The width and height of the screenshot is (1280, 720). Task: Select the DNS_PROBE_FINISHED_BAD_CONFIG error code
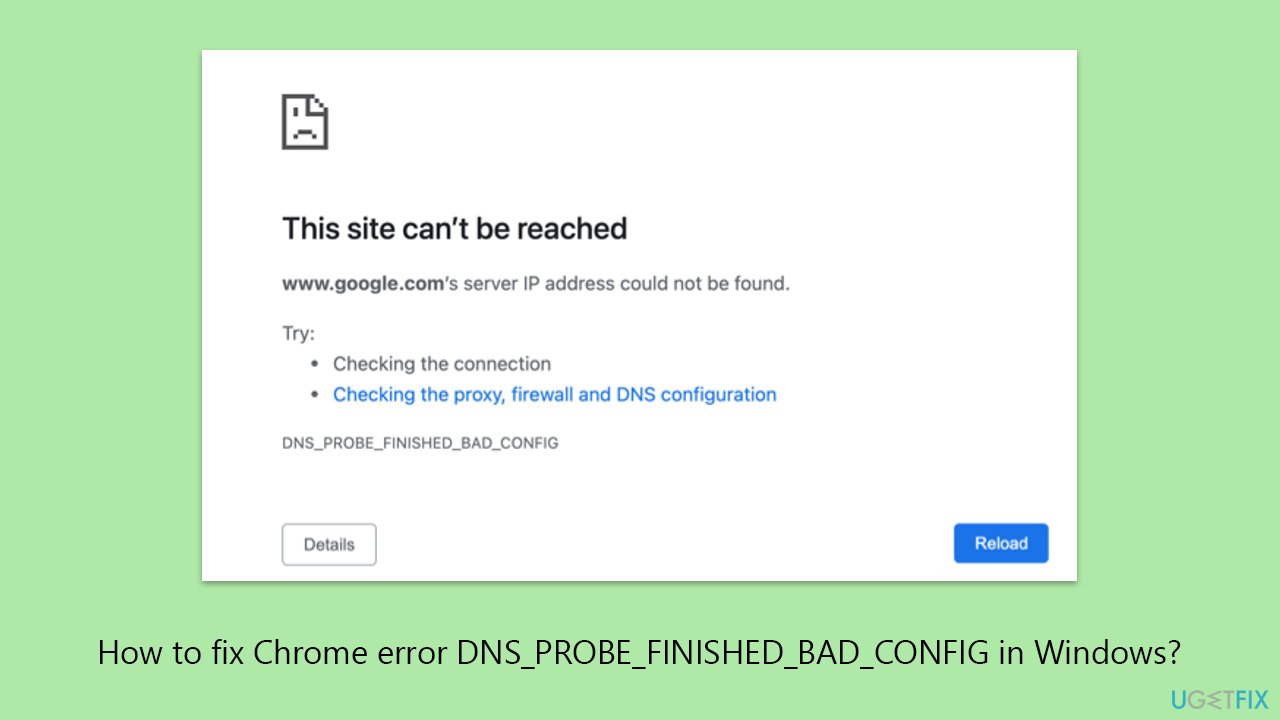pos(420,442)
